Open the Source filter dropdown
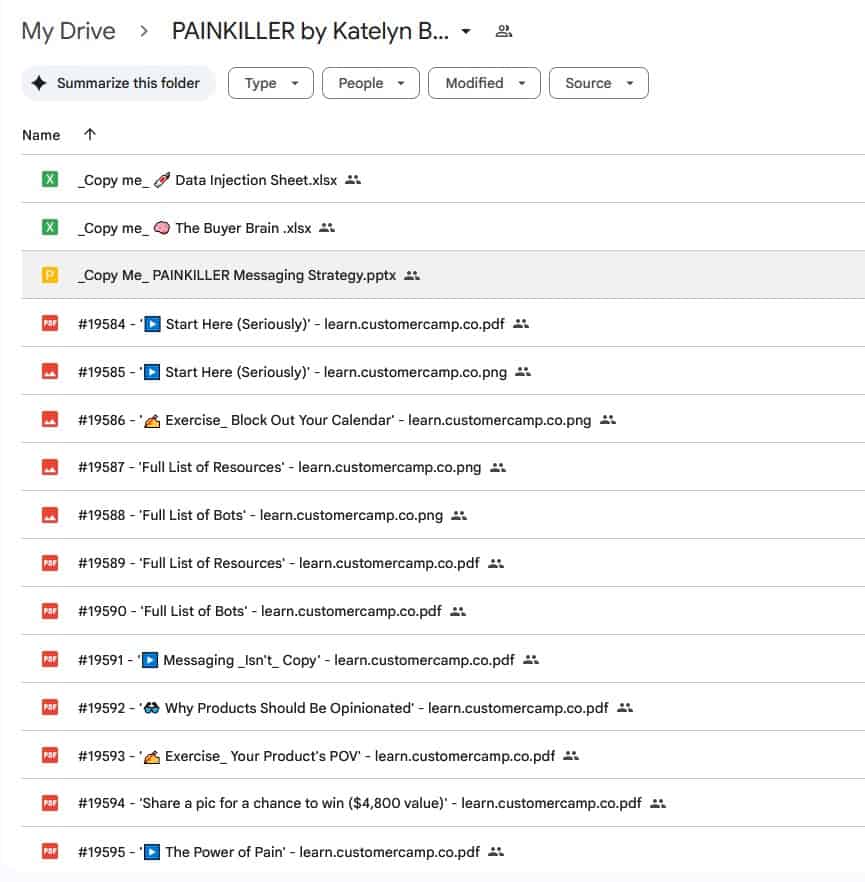The height and width of the screenshot is (882, 865). (598, 83)
